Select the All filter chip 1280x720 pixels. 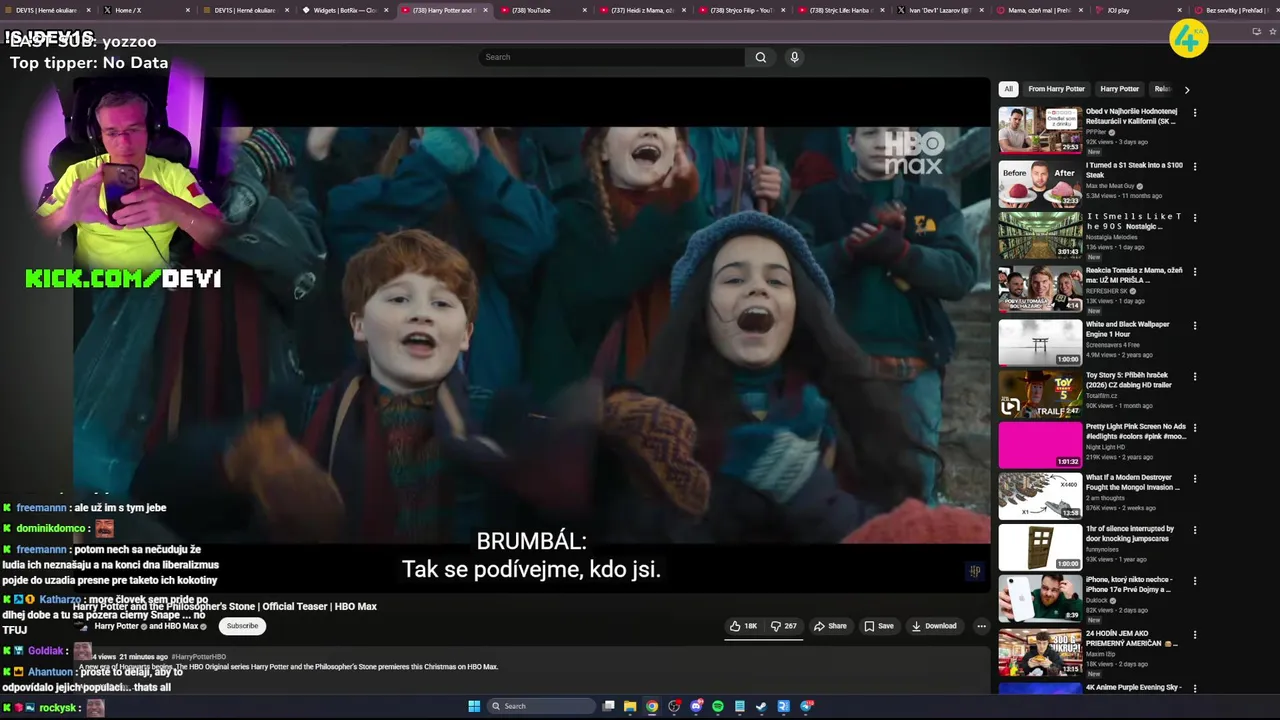tap(1008, 89)
